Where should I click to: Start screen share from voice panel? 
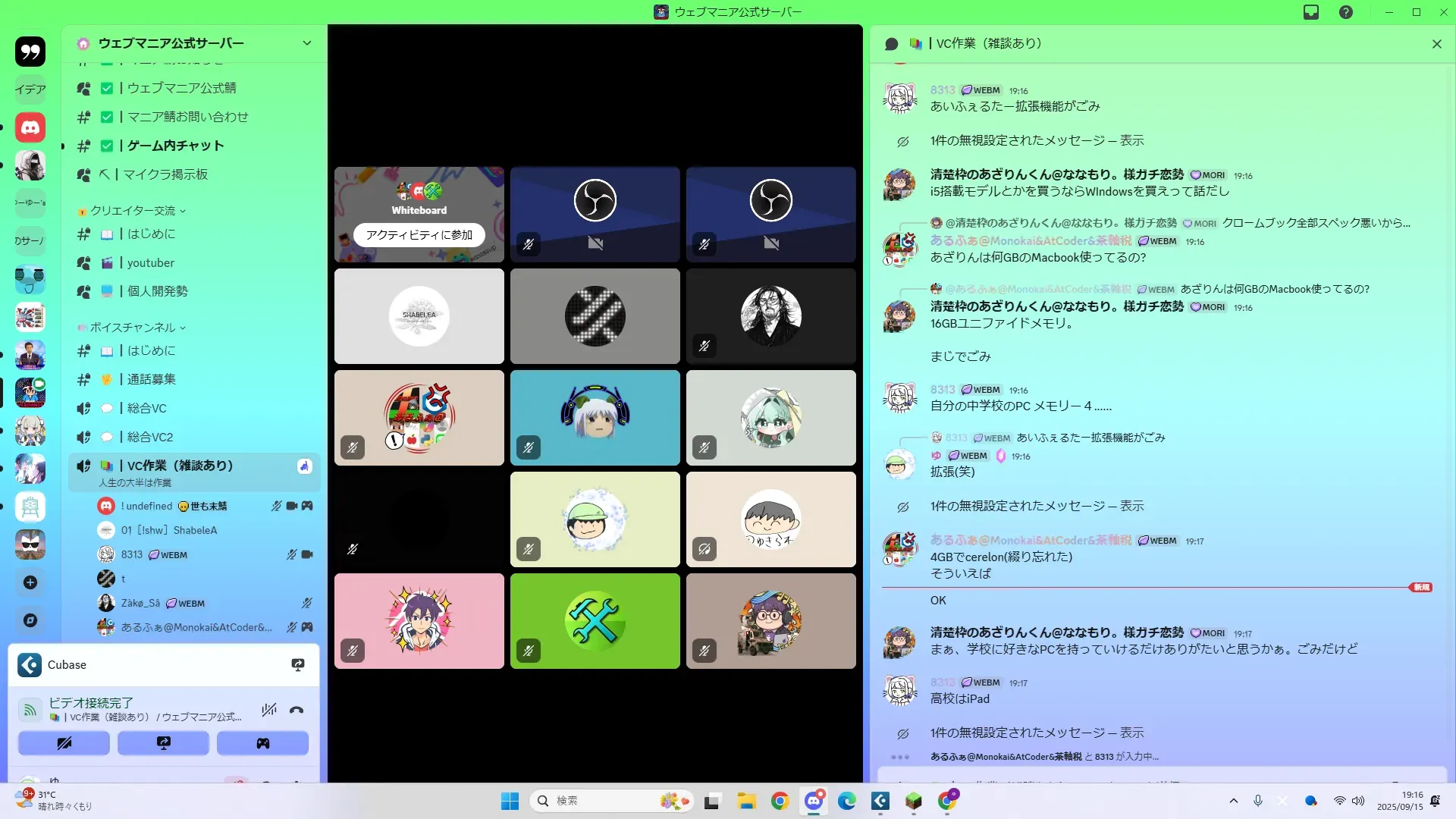click(163, 743)
